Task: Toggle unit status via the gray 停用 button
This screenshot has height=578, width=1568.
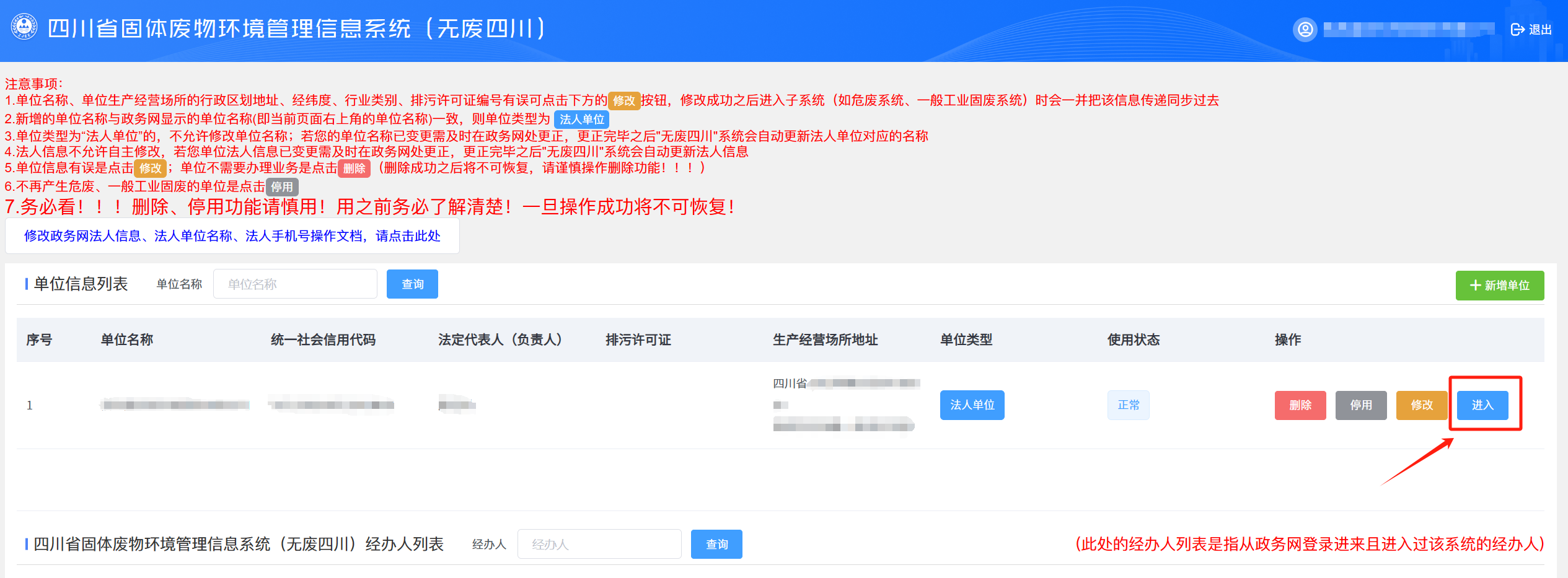Action: (x=1360, y=405)
